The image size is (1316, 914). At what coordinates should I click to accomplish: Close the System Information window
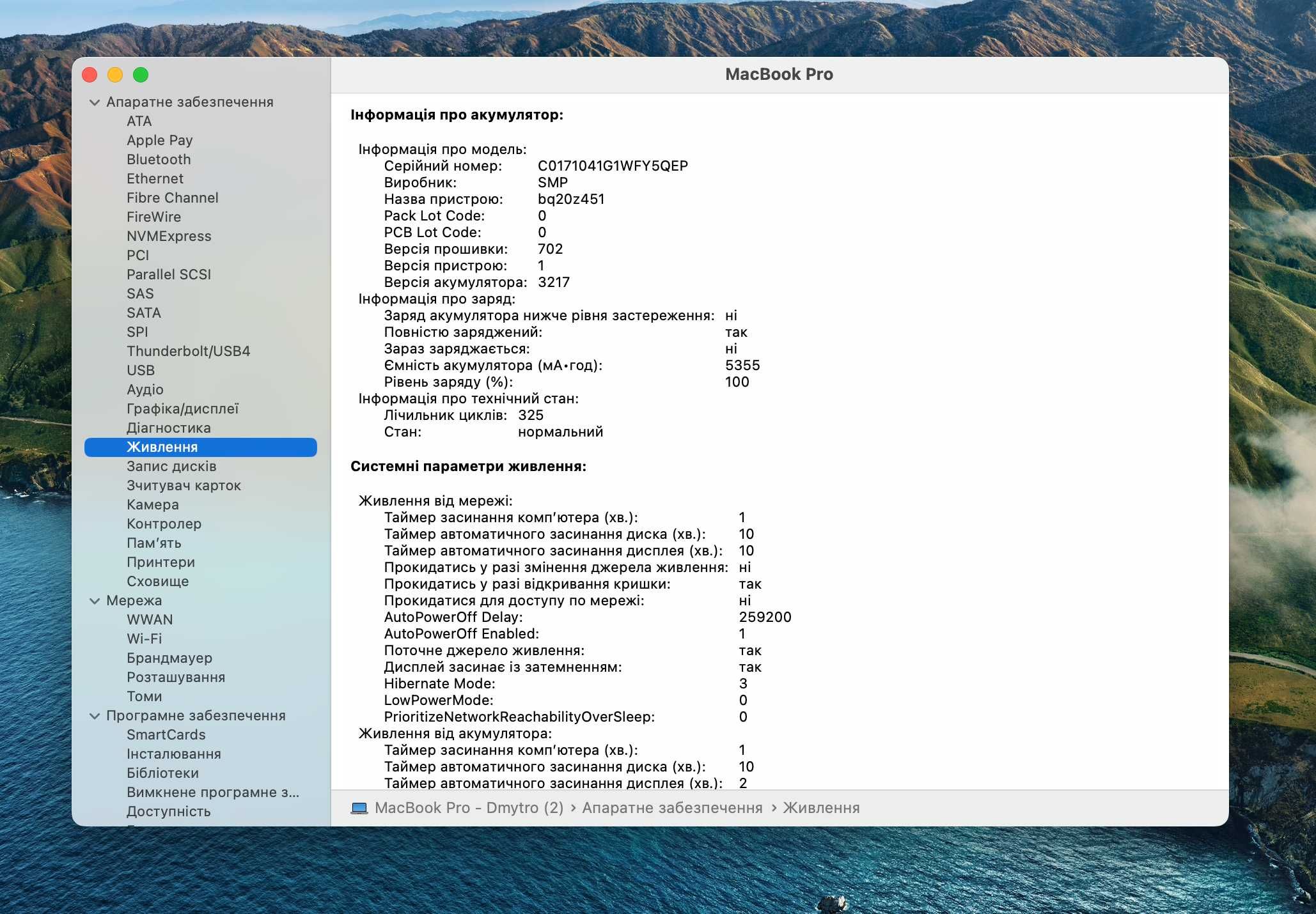[90, 75]
